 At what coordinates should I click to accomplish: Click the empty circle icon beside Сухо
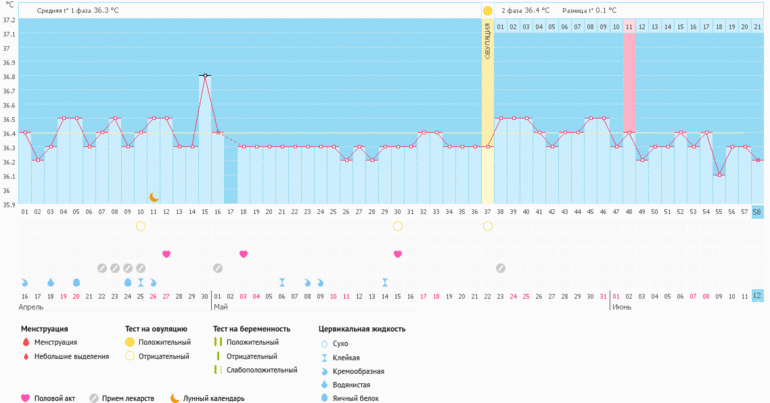pos(323,342)
